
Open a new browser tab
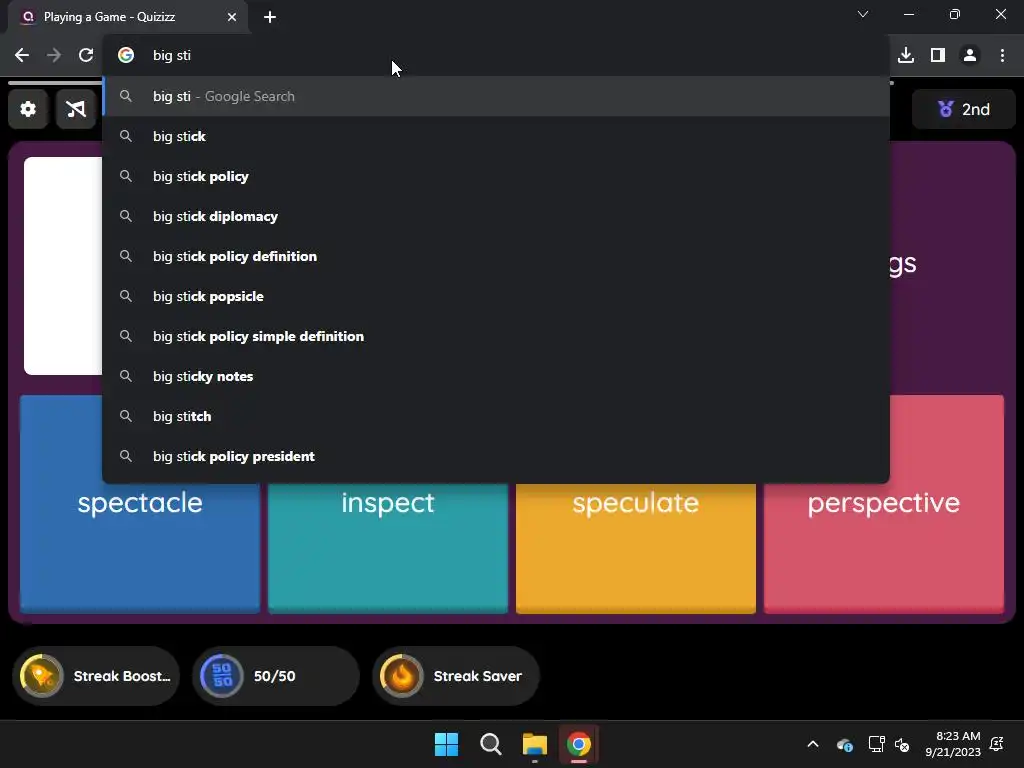270,17
